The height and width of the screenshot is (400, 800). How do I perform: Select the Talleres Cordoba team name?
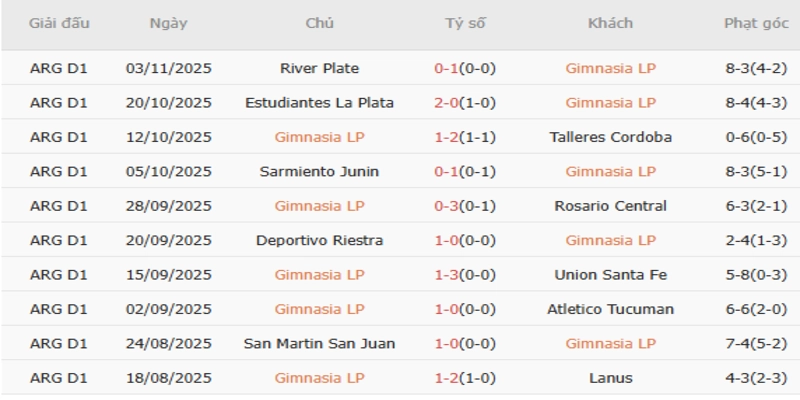(x=610, y=137)
